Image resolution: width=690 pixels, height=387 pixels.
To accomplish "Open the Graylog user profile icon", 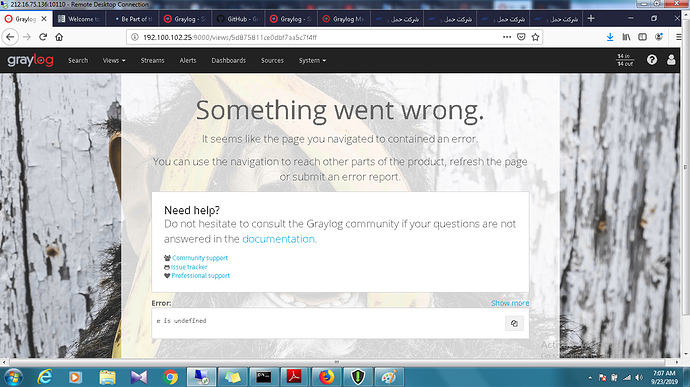I will pyautogui.click(x=671, y=60).
